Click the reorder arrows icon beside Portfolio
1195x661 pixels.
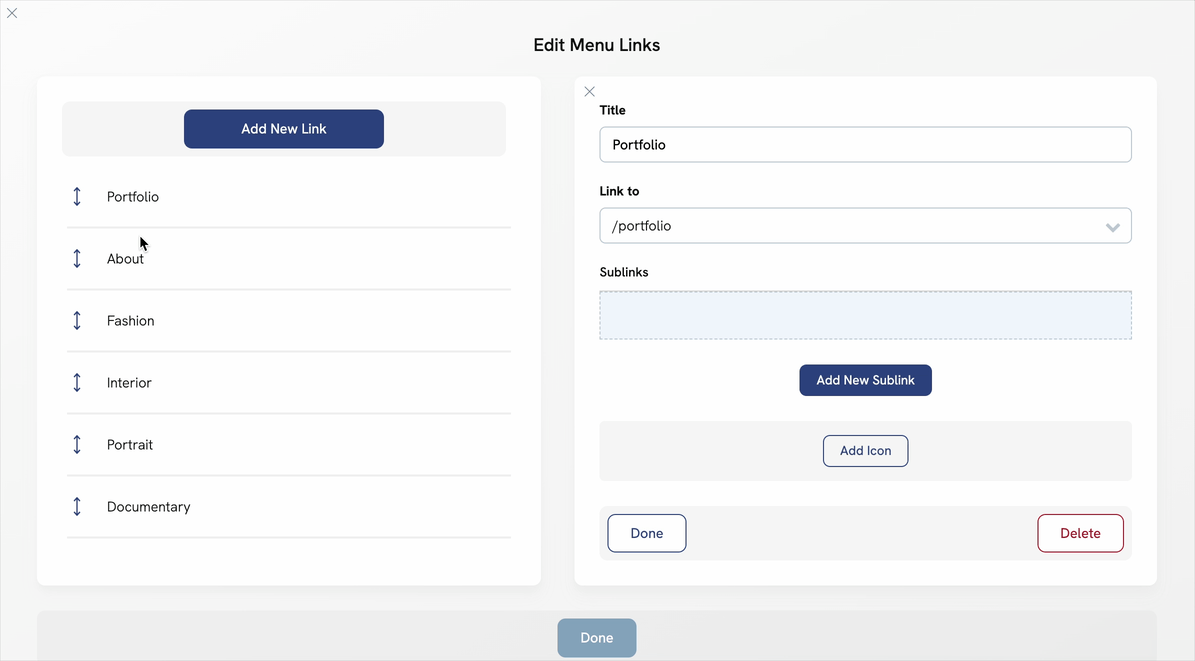coord(77,197)
